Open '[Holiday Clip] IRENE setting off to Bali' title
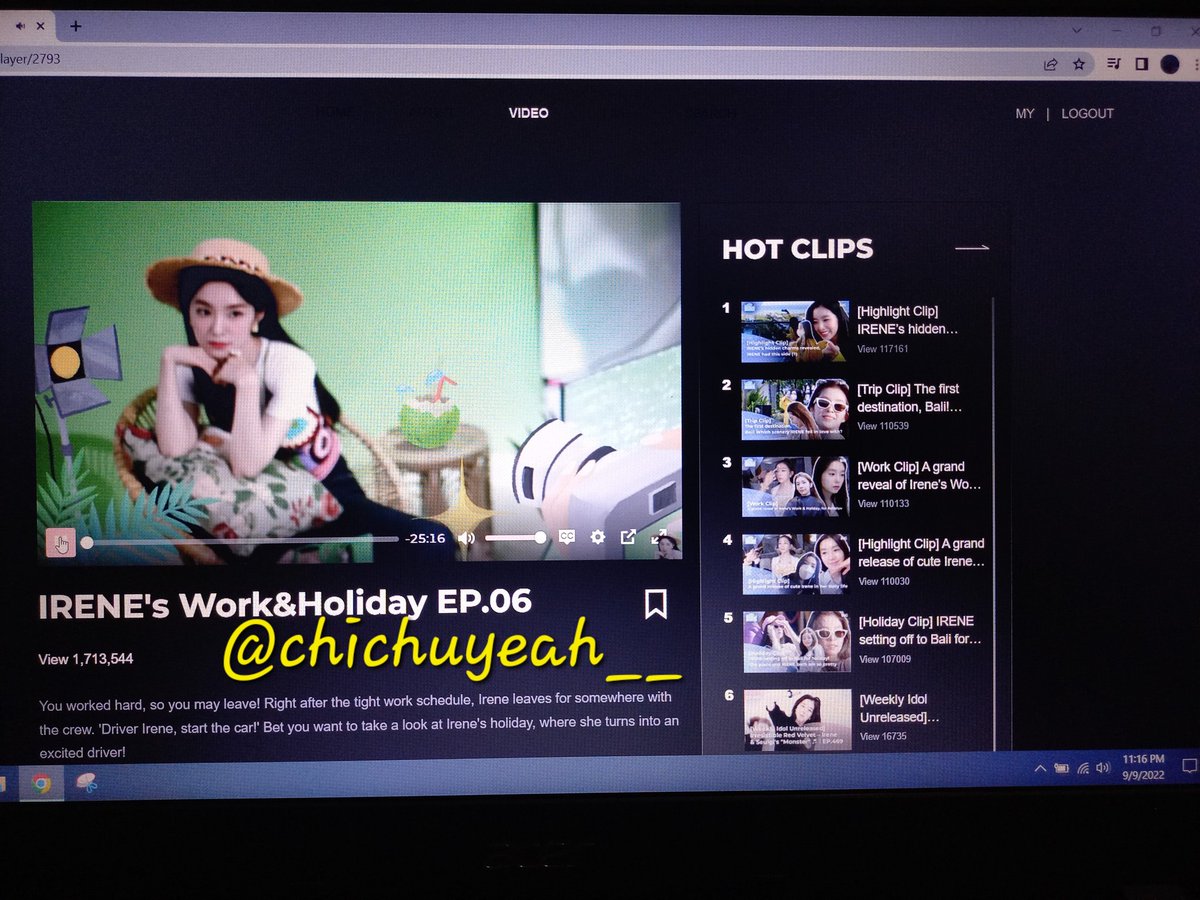 pos(920,630)
